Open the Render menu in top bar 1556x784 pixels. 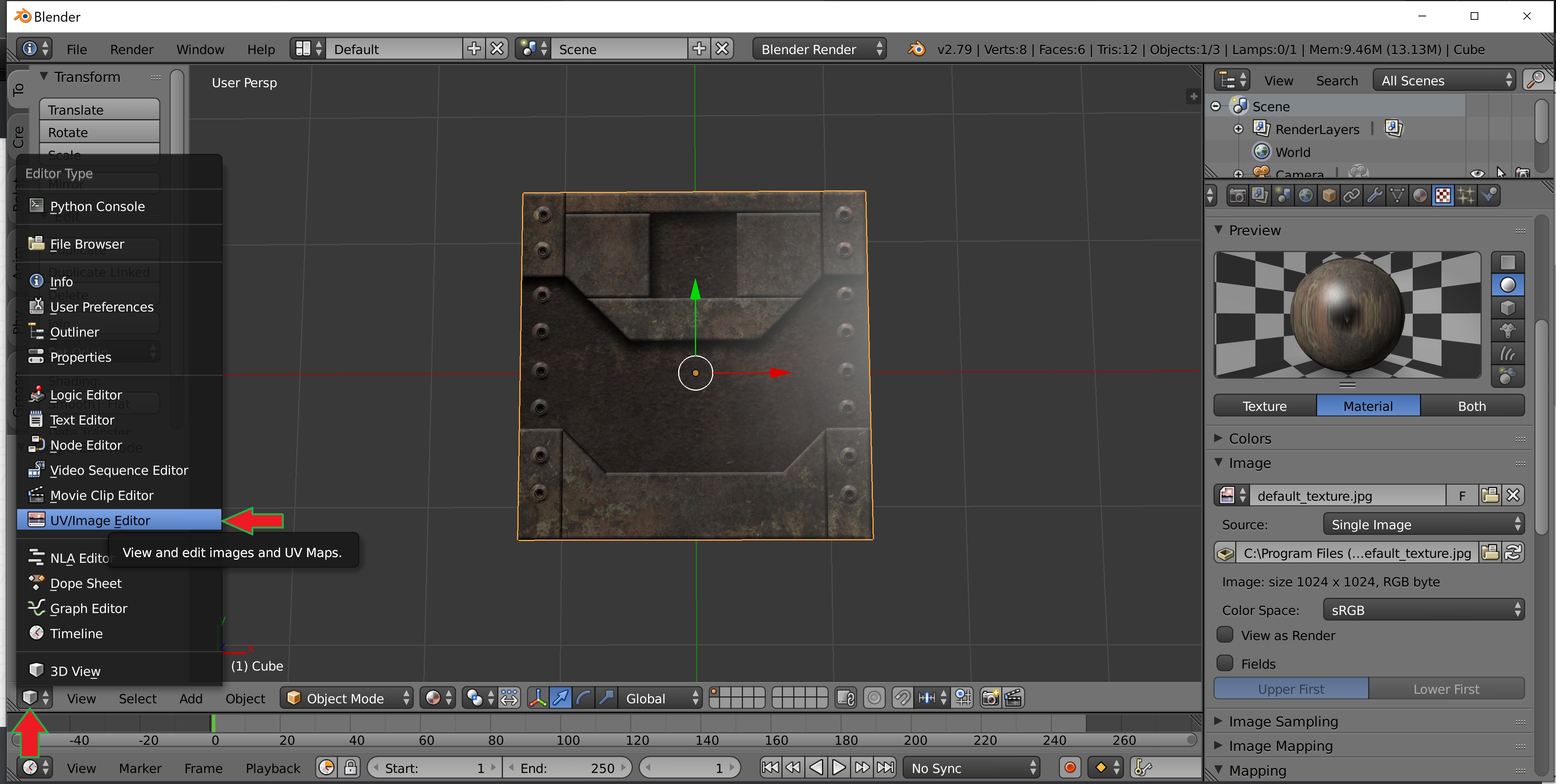[132, 49]
